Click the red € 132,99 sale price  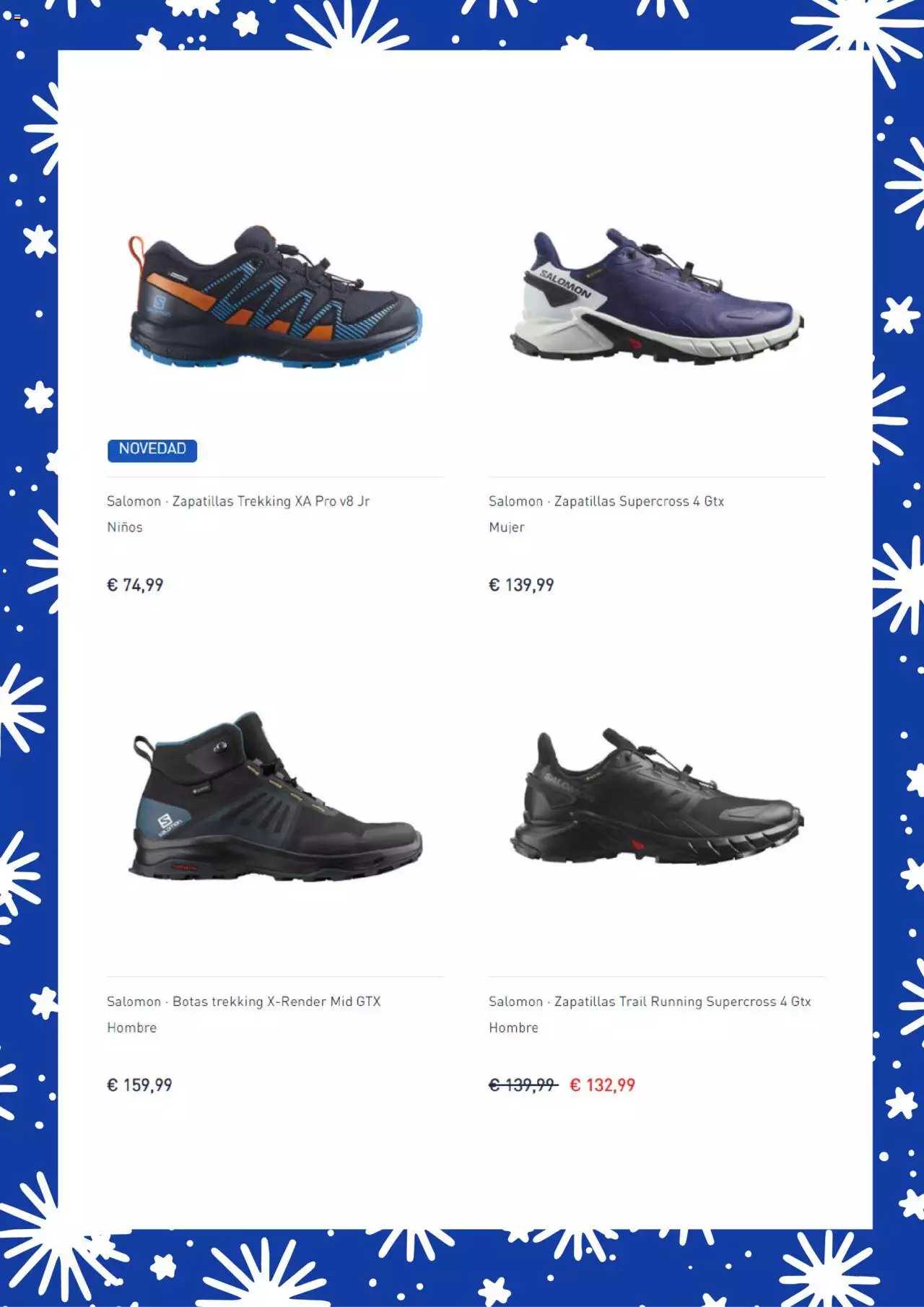(603, 1085)
